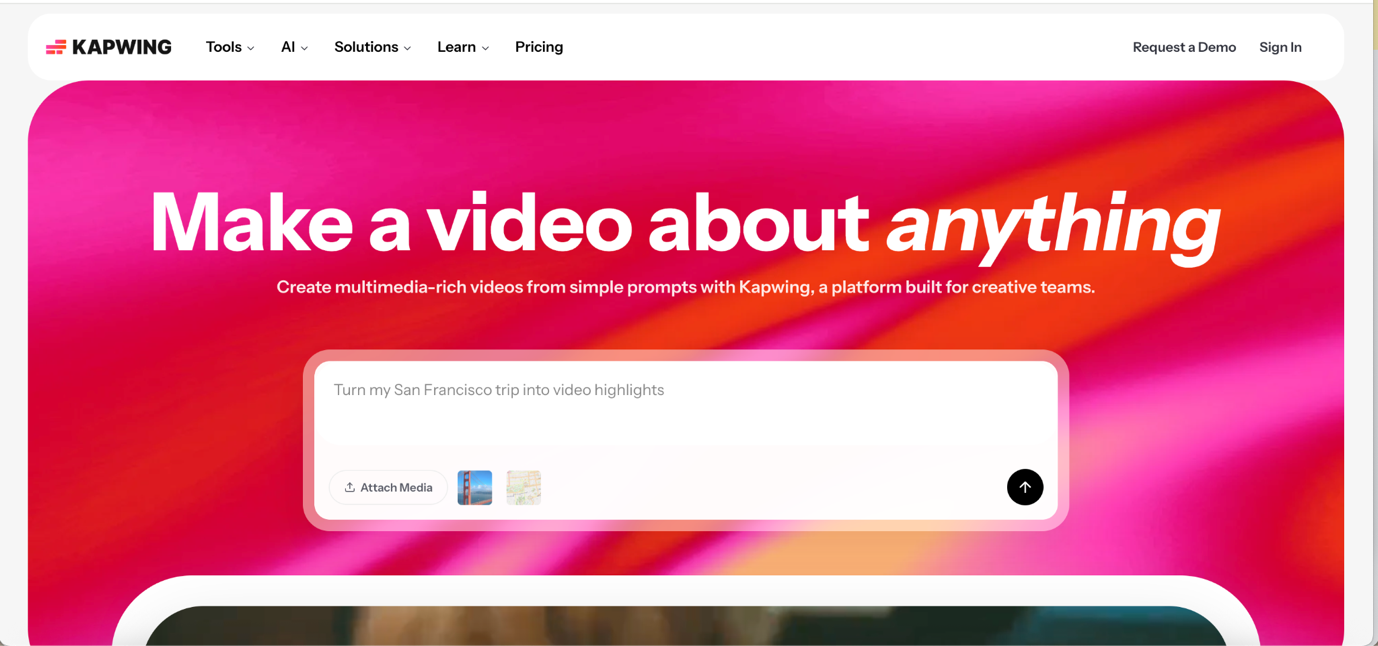This screenshot has height=646, width=1378.
Task: Submit the video prompt with the arrow button
Action: (x=1024, y=487)
